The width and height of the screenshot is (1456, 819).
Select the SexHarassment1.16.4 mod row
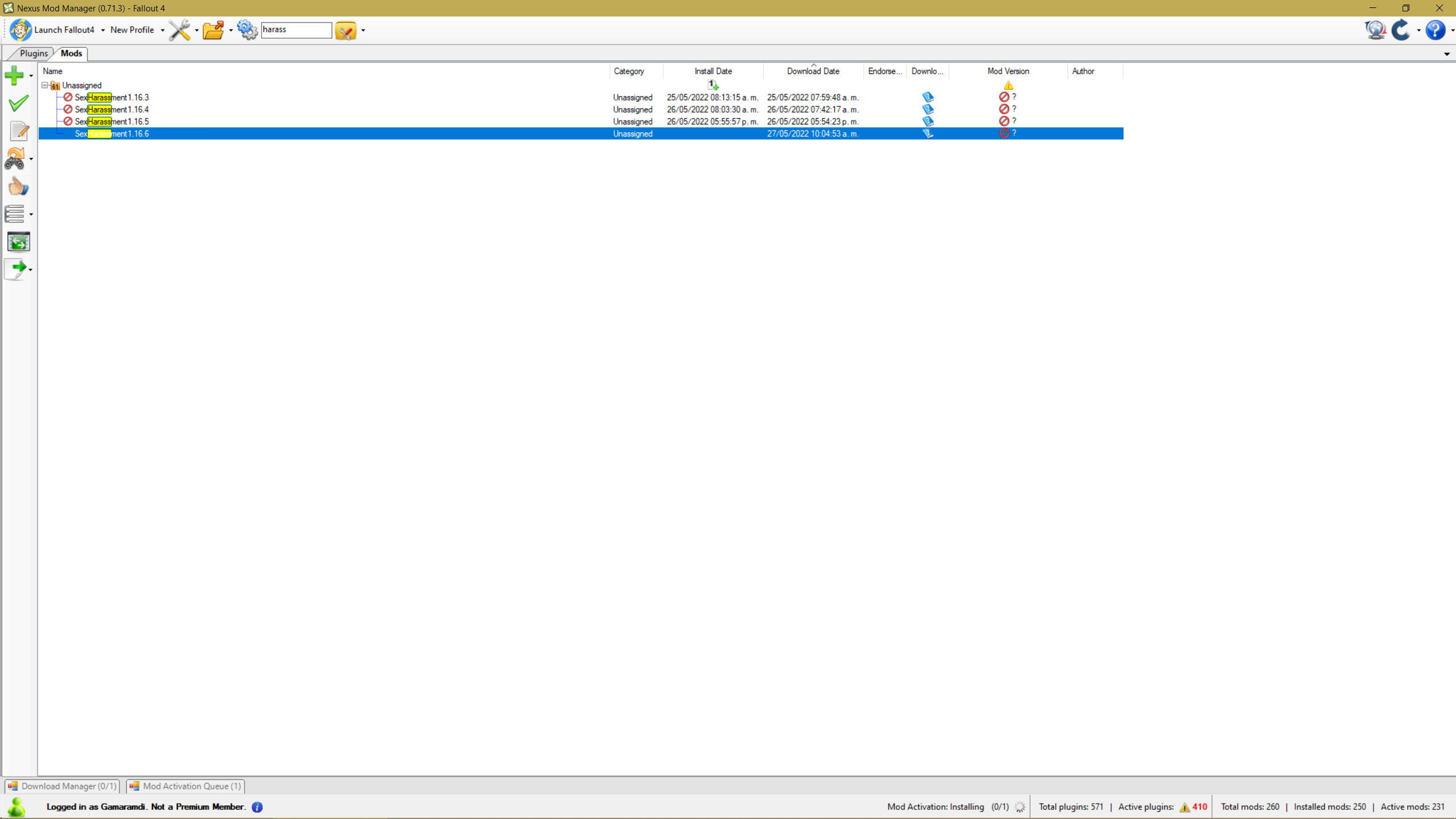[x=581, y=109]
